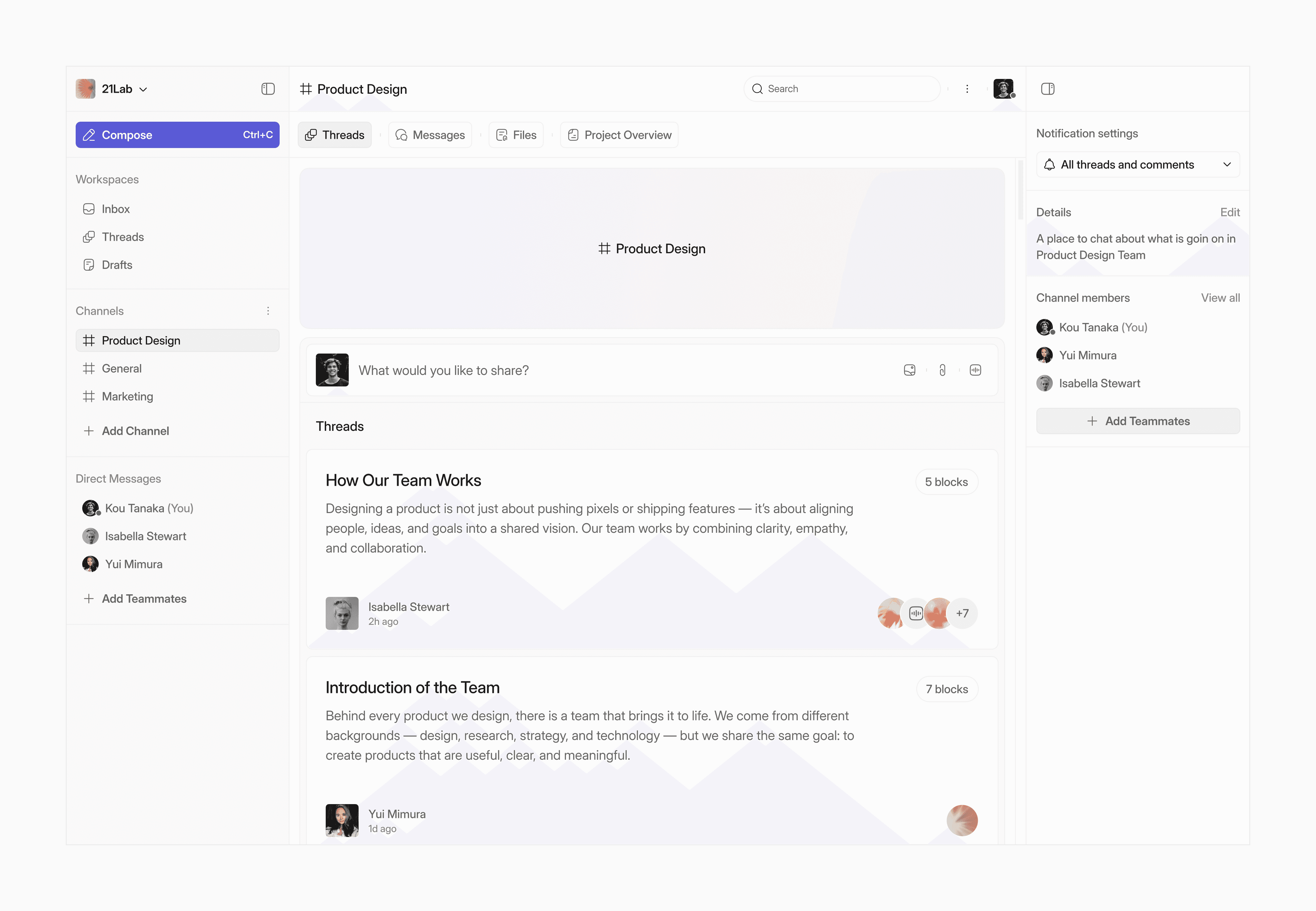Switch to the Project Overview tab
1316x911 pixels.
[619, 135]
